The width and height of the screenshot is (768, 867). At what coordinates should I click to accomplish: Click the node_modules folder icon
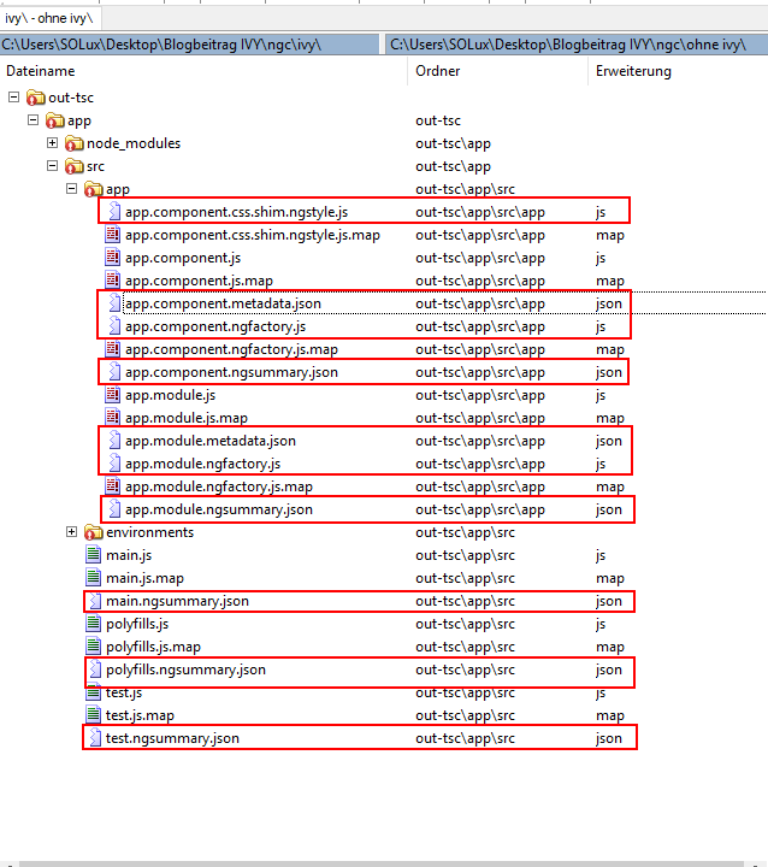click(74, 144)
